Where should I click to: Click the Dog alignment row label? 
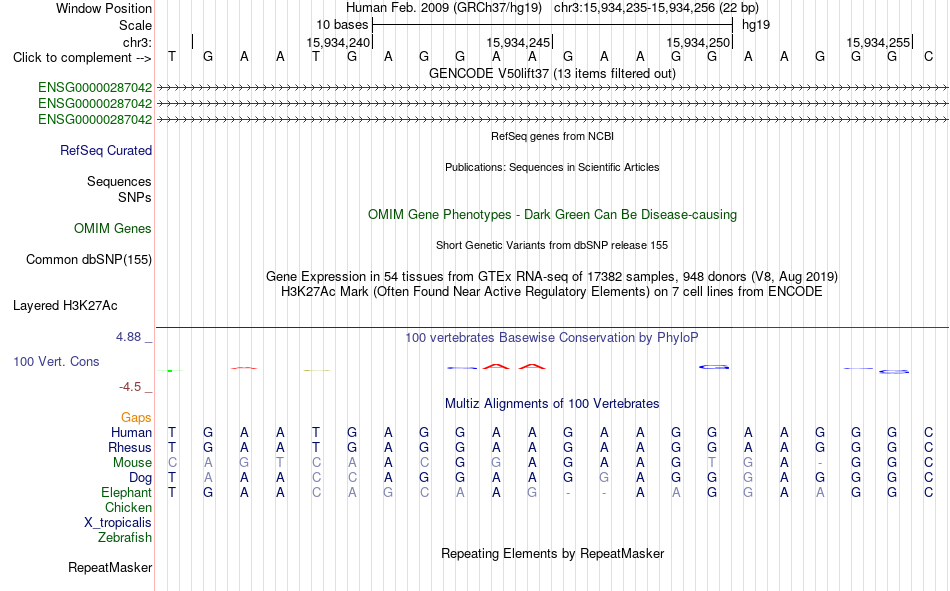[141, 478]
